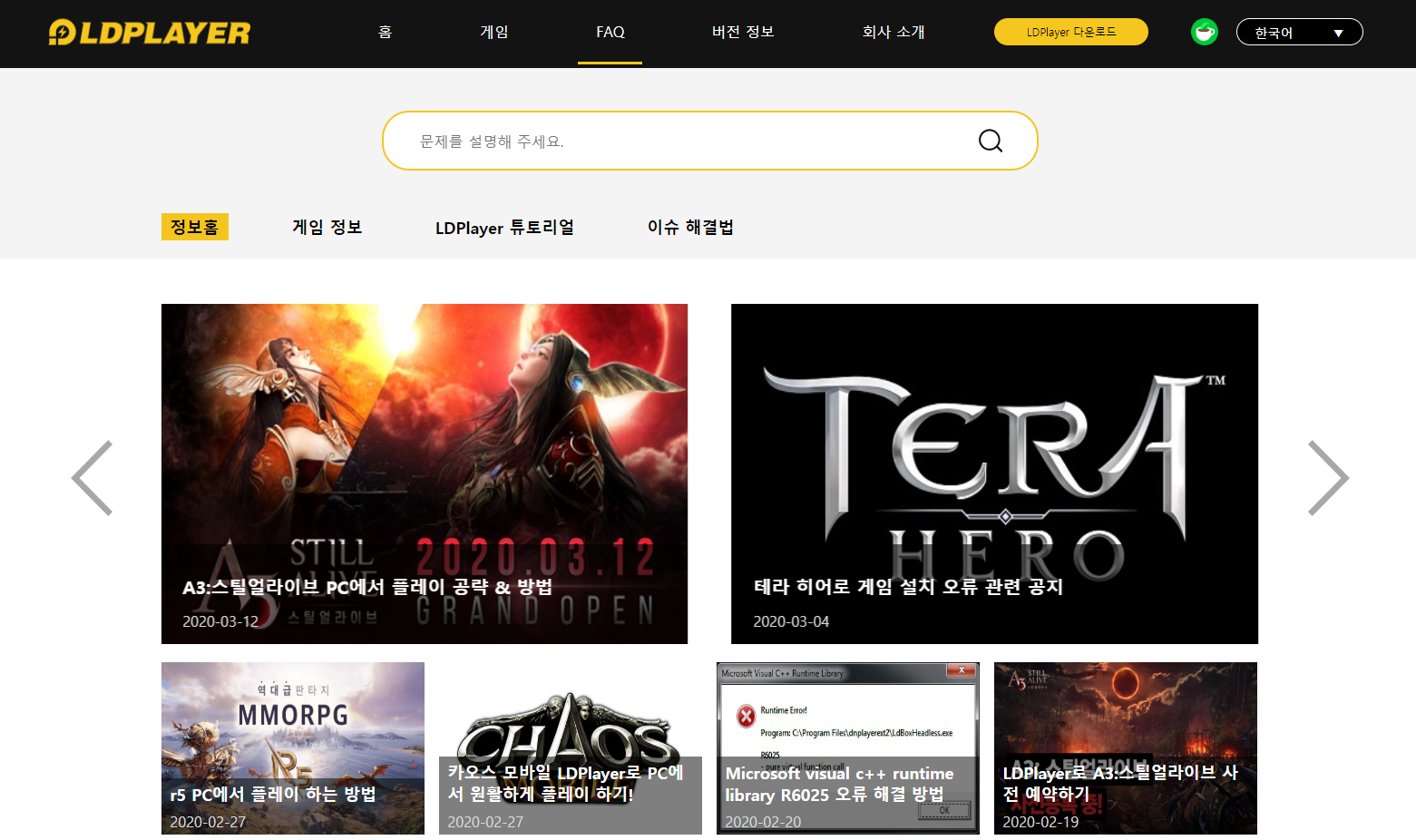Select the 게임 정보 tab
This screenshot has height=840, width=1416.
(327, 227)
